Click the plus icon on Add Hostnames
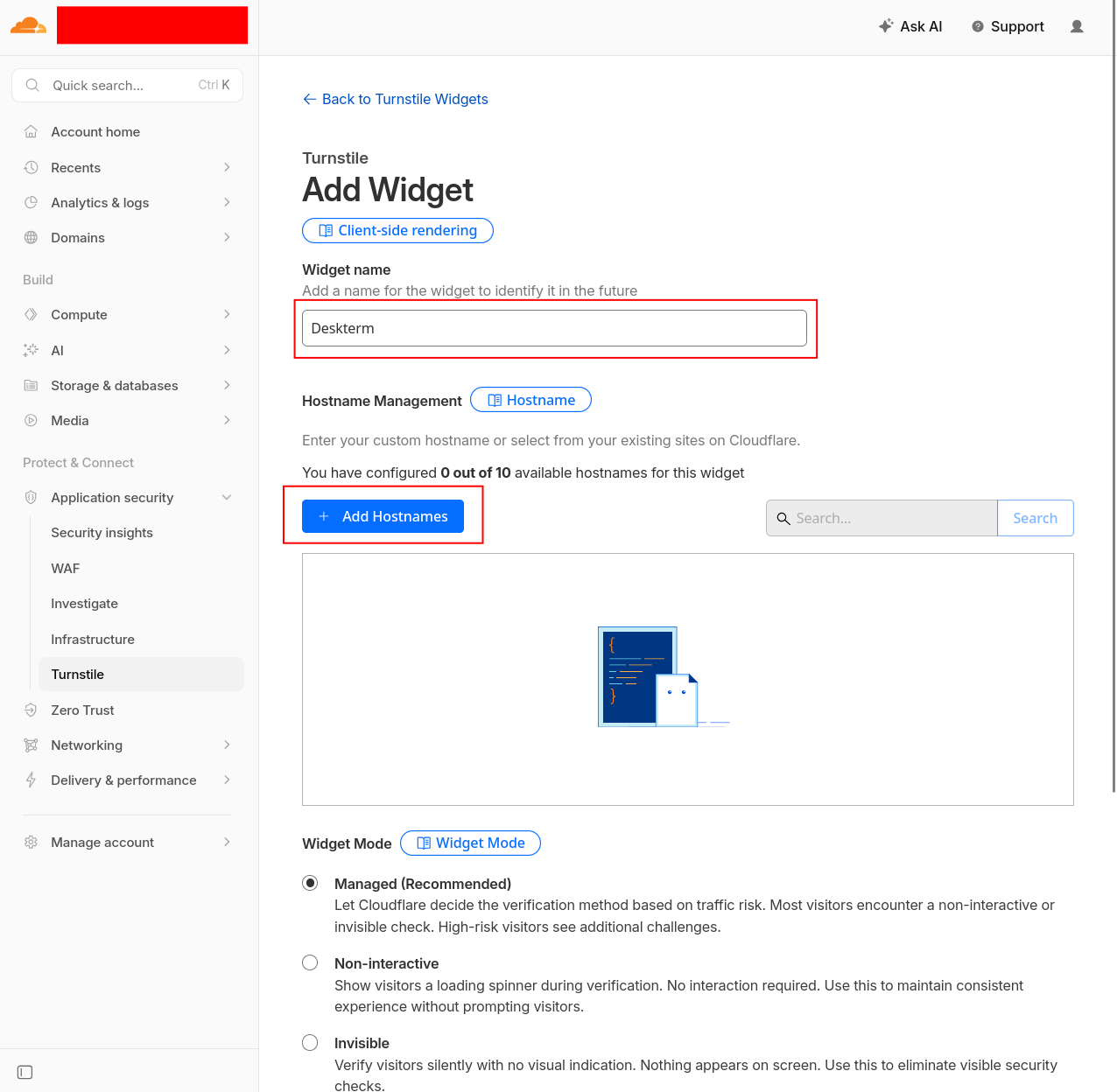 point(324,516)
